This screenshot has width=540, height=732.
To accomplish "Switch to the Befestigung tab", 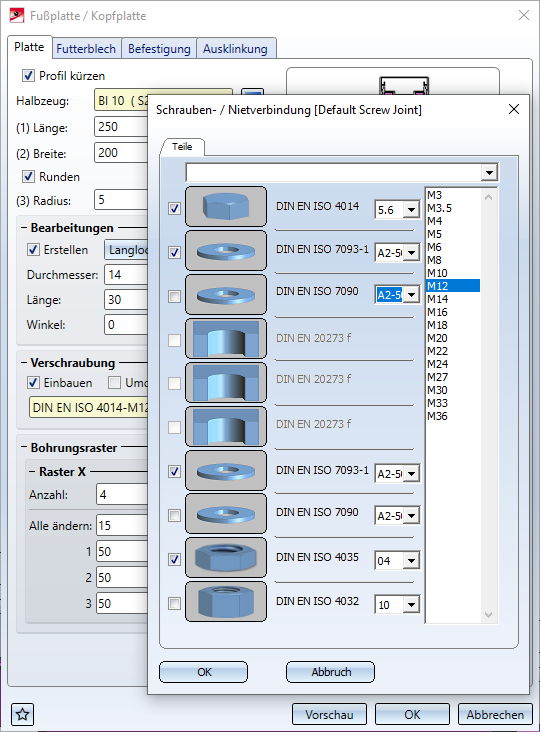I will click(159, 49).
